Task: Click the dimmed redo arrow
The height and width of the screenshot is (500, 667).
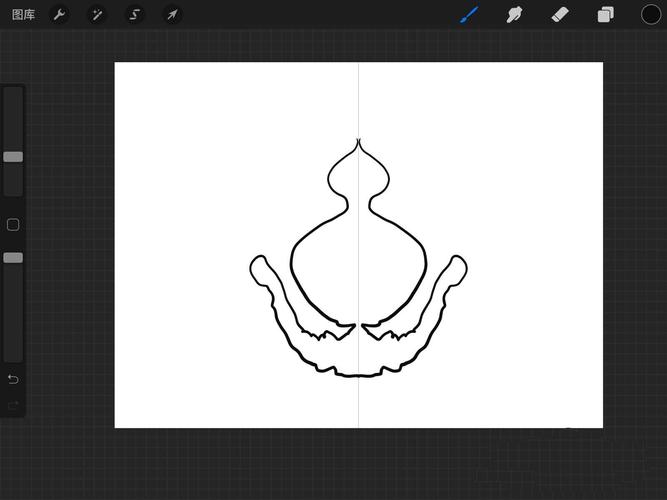Action: (13, 405)
